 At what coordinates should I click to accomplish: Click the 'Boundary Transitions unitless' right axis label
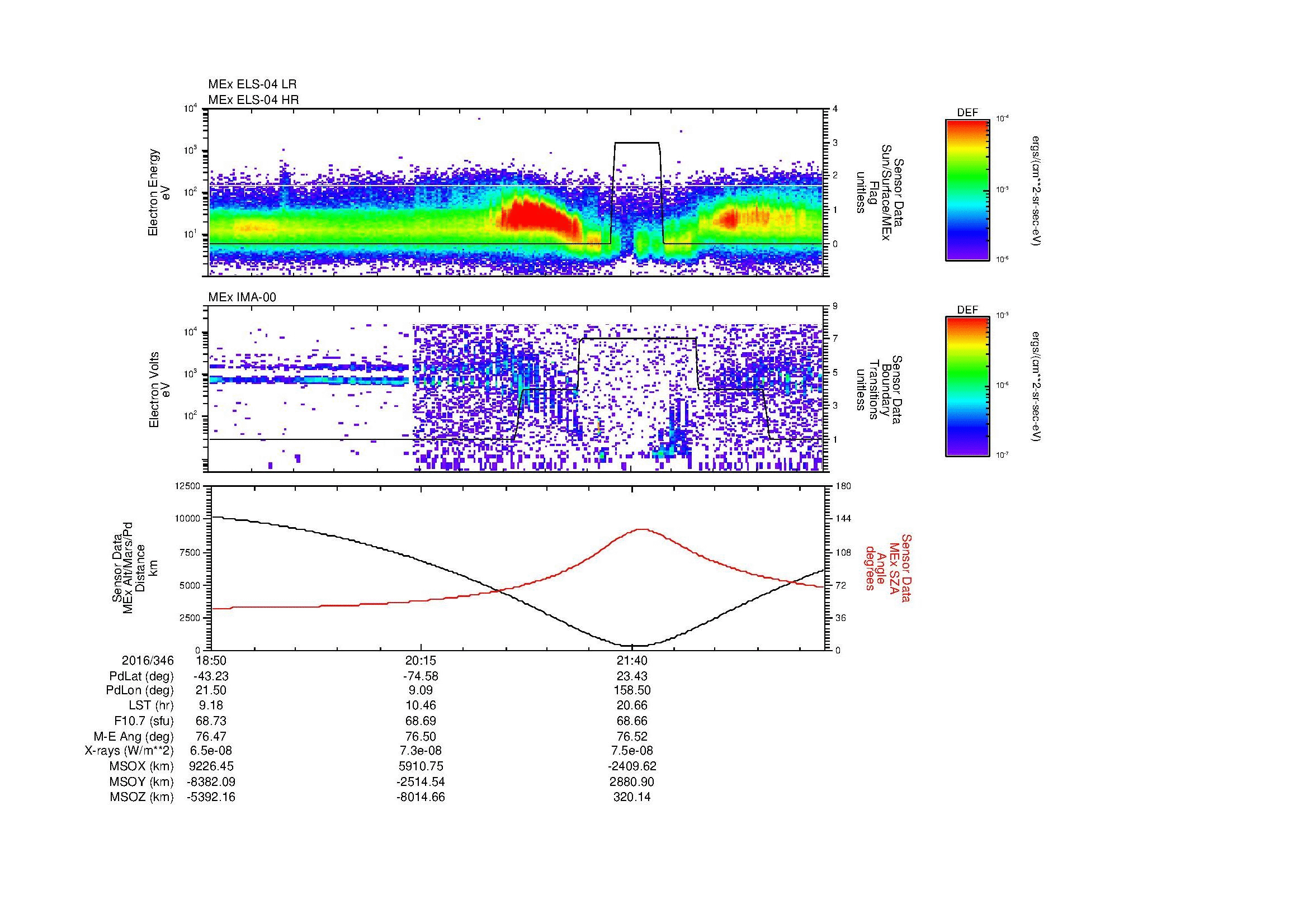[880, 390]
